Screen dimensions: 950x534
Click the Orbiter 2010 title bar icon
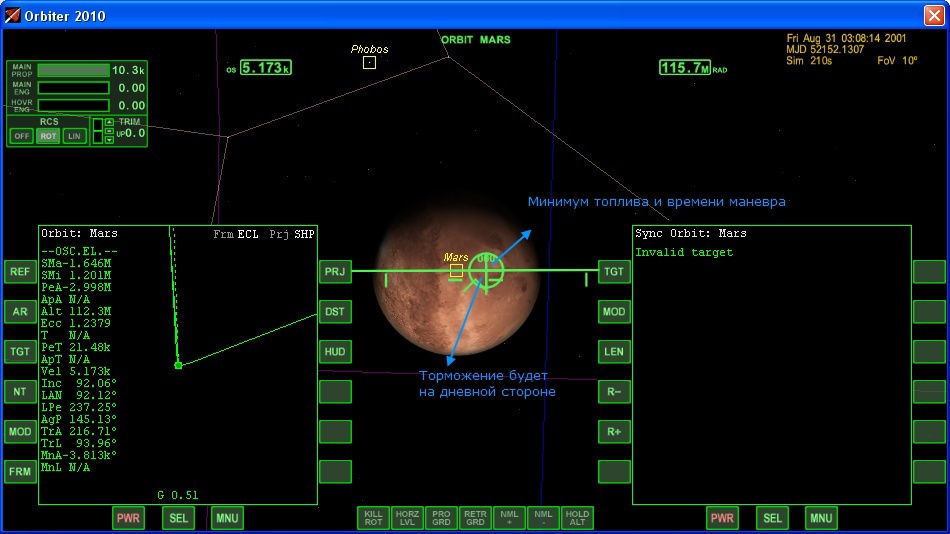pos(12,15)
